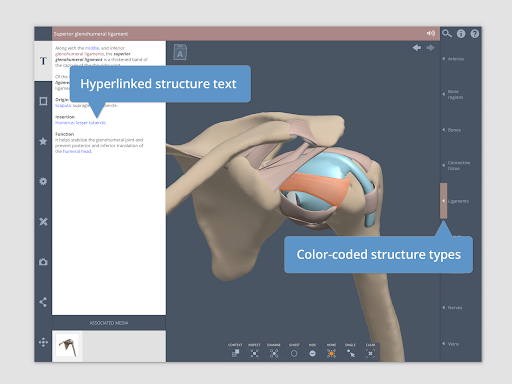This screenshot has width=512, height=384.
Task: Select the Ligaments category tab
Action: point(458,201)
